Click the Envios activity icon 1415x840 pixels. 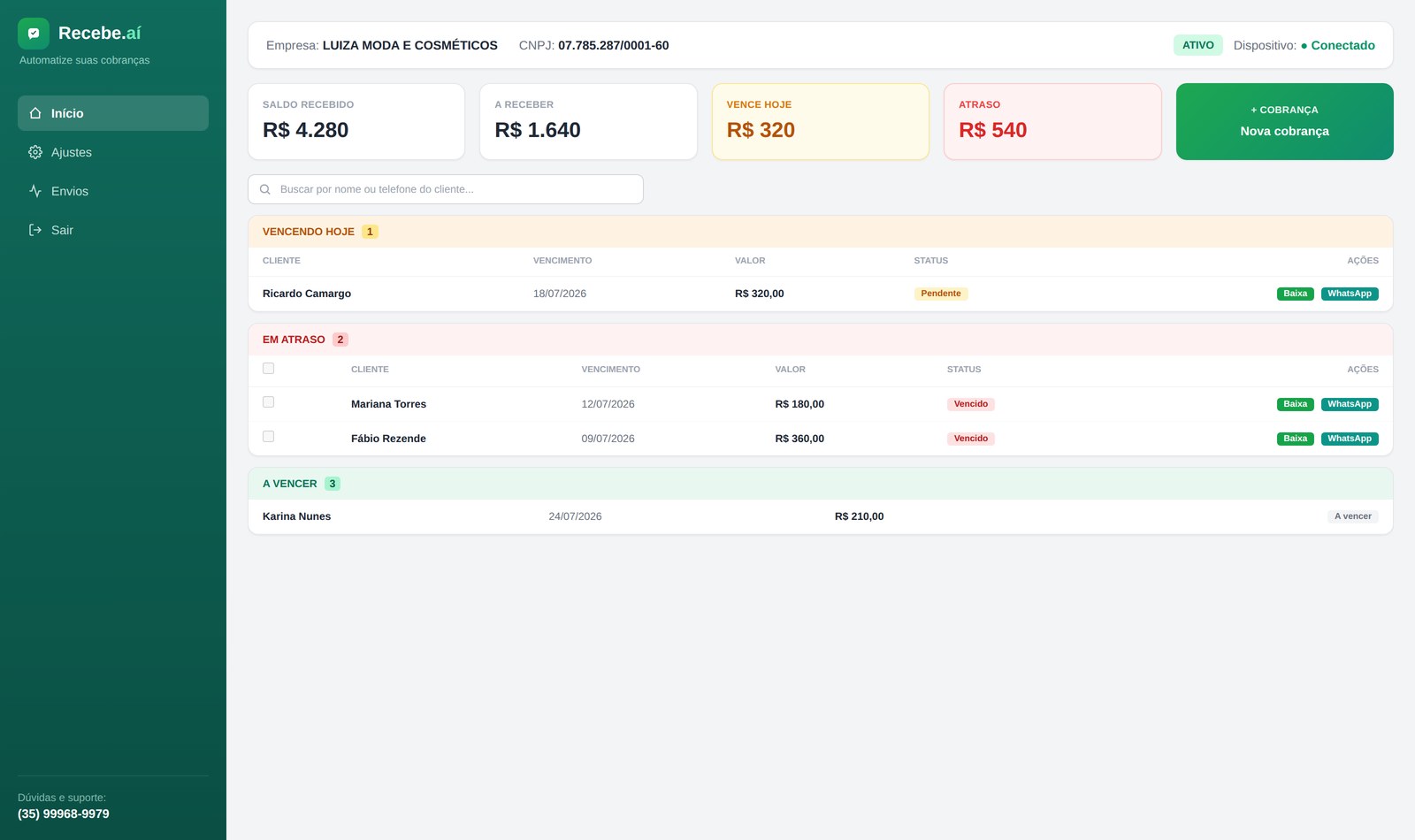coord(35,191)
